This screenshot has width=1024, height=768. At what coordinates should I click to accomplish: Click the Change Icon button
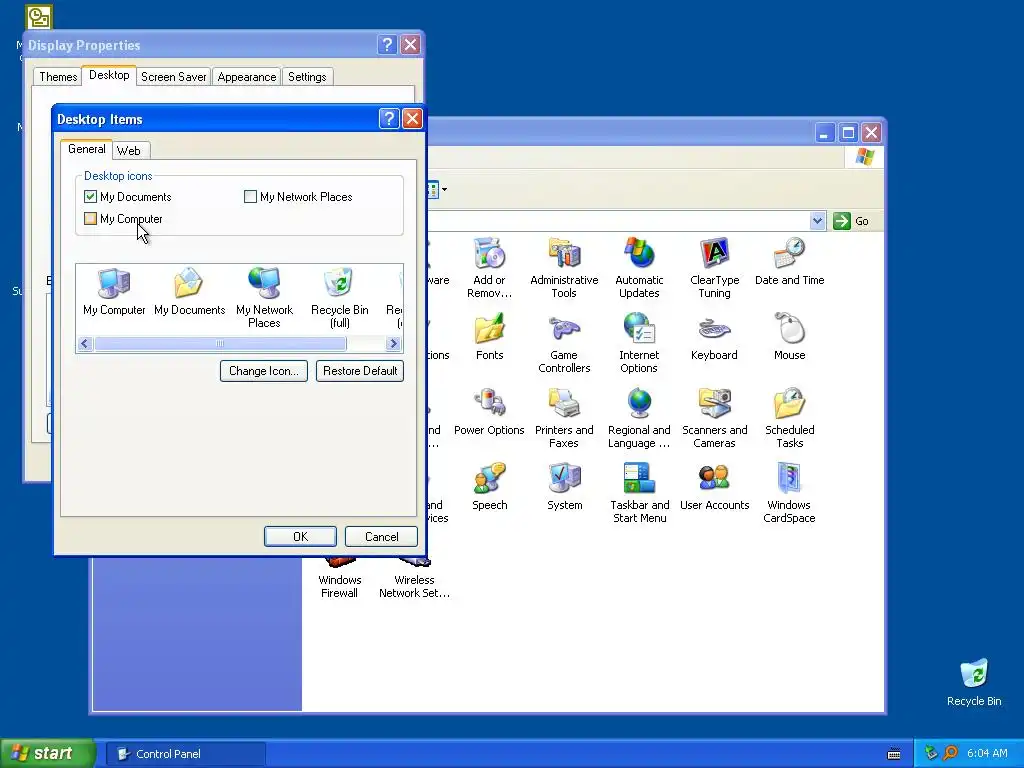click(264, 371)
